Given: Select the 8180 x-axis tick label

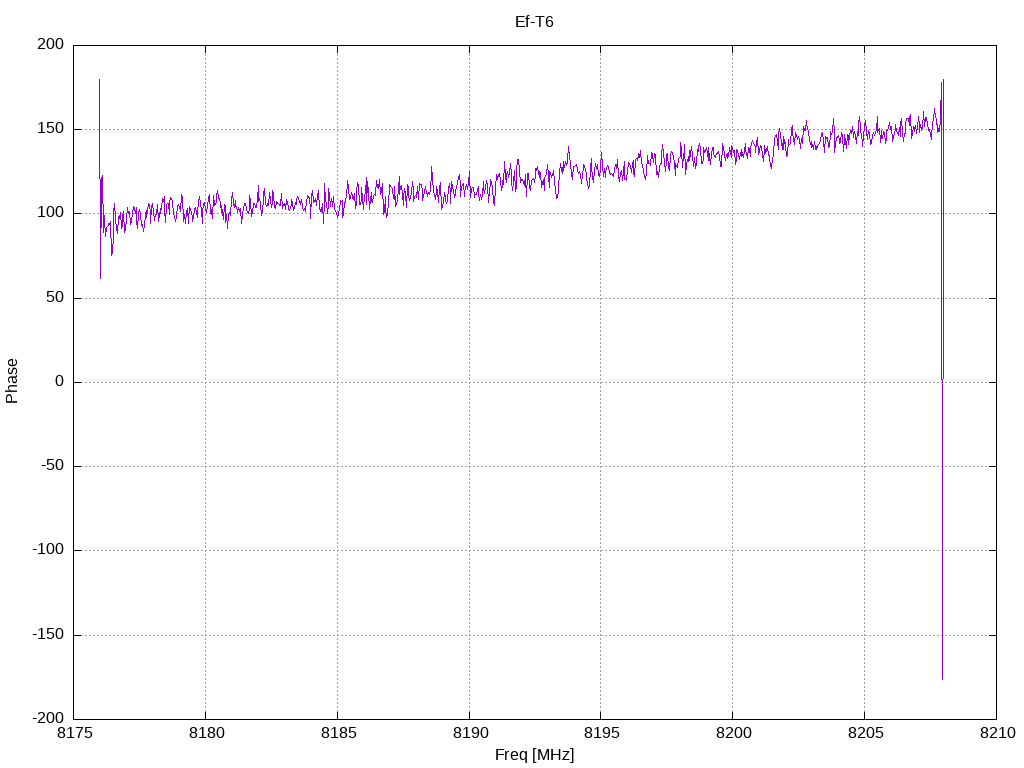Looking at the screenshot, I should [206, 733].
